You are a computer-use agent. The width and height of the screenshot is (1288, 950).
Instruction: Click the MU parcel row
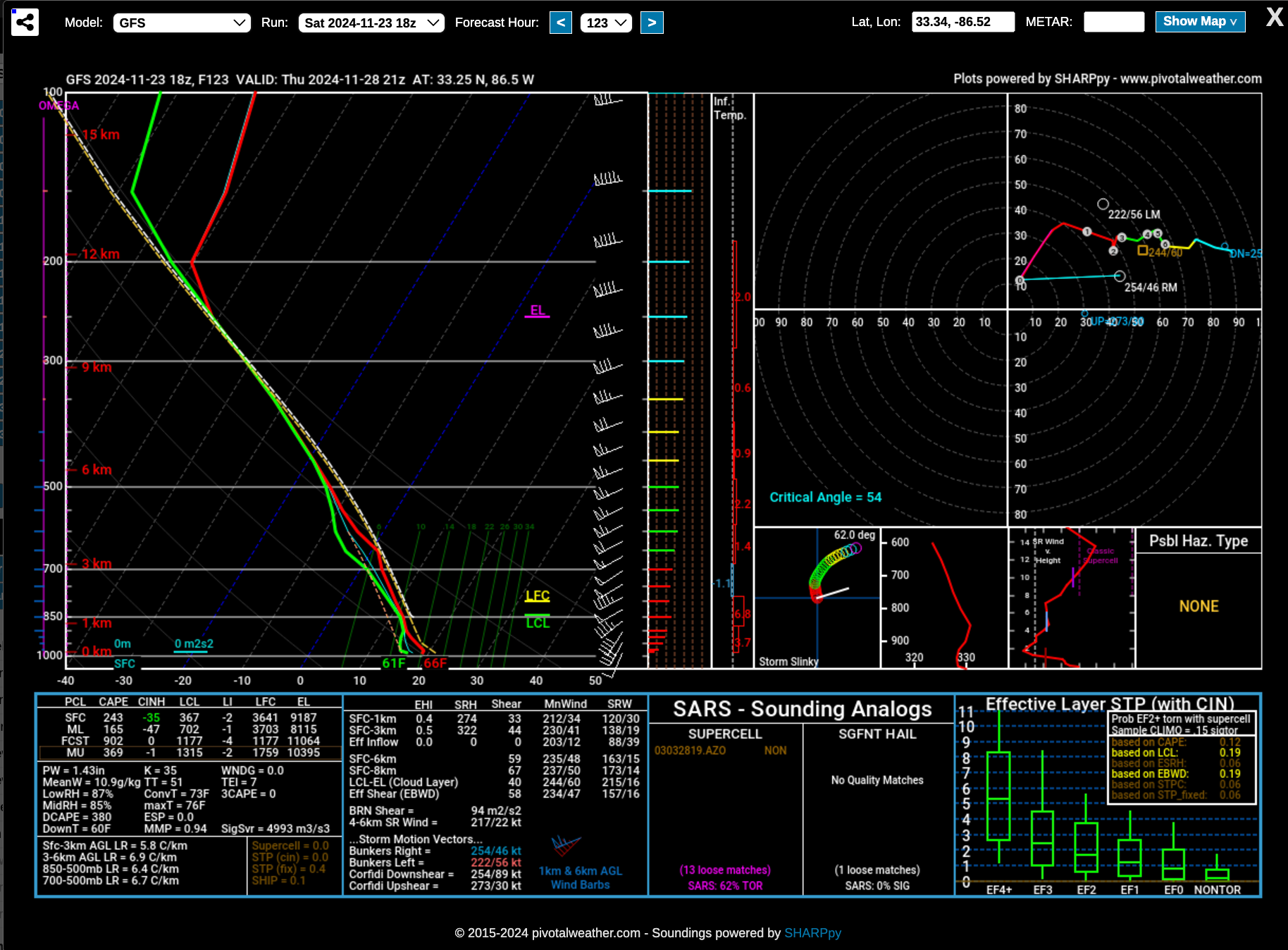pyautogui.click(x=190, y=753)
